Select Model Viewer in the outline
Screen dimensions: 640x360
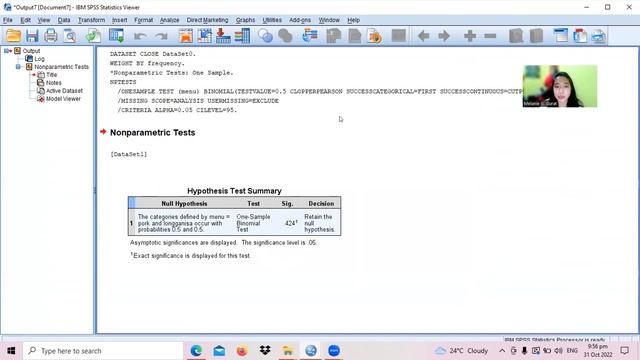(63, 99)
